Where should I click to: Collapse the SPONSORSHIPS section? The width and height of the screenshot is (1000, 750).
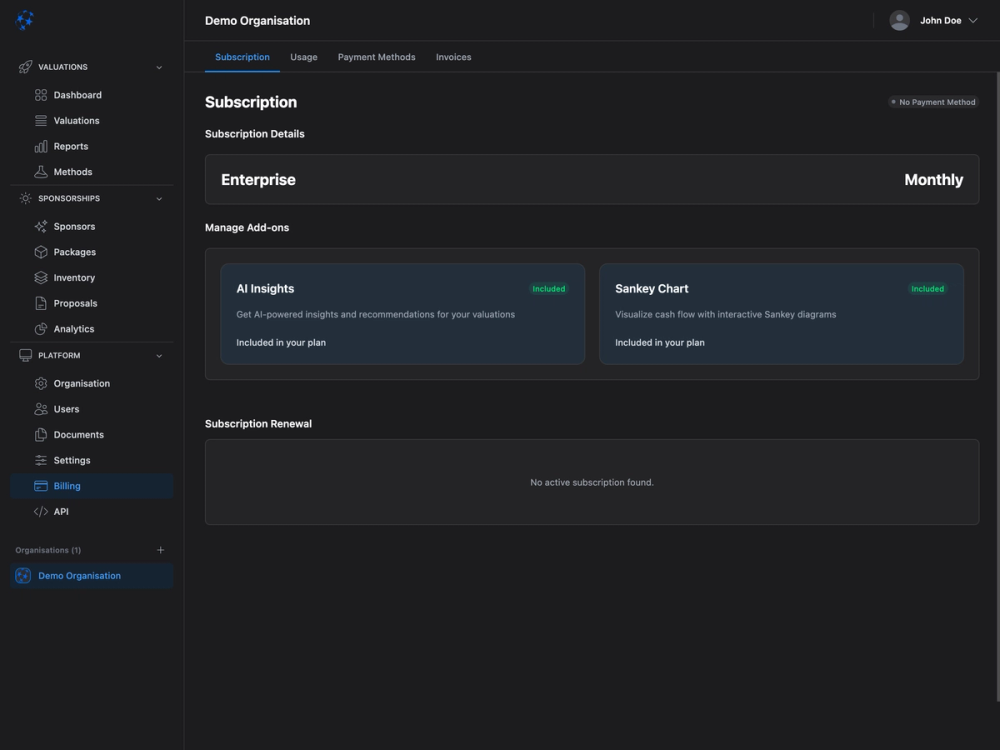pos(158,198)
